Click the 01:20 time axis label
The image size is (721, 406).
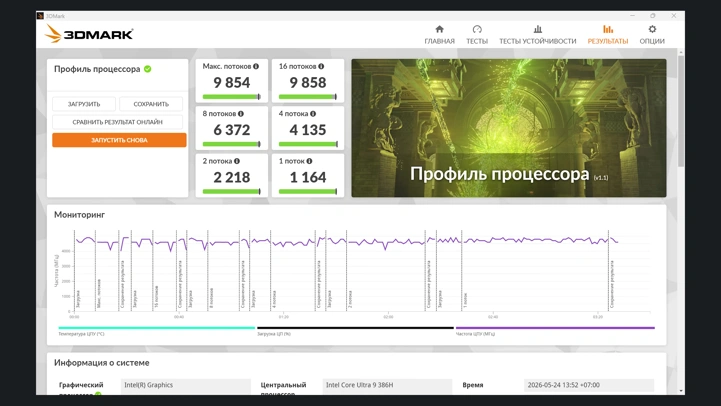pos(284,317)
